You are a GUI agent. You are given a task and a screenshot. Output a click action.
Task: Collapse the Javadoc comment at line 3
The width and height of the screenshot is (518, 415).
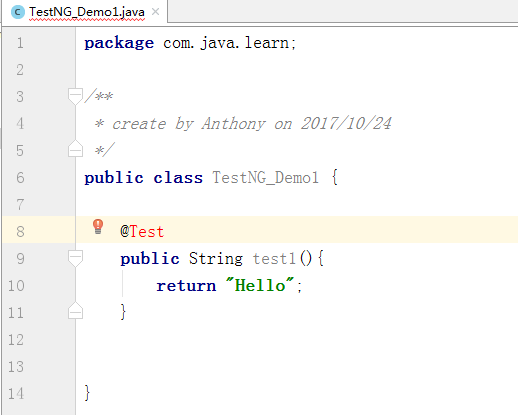click(x=75, y=96)
